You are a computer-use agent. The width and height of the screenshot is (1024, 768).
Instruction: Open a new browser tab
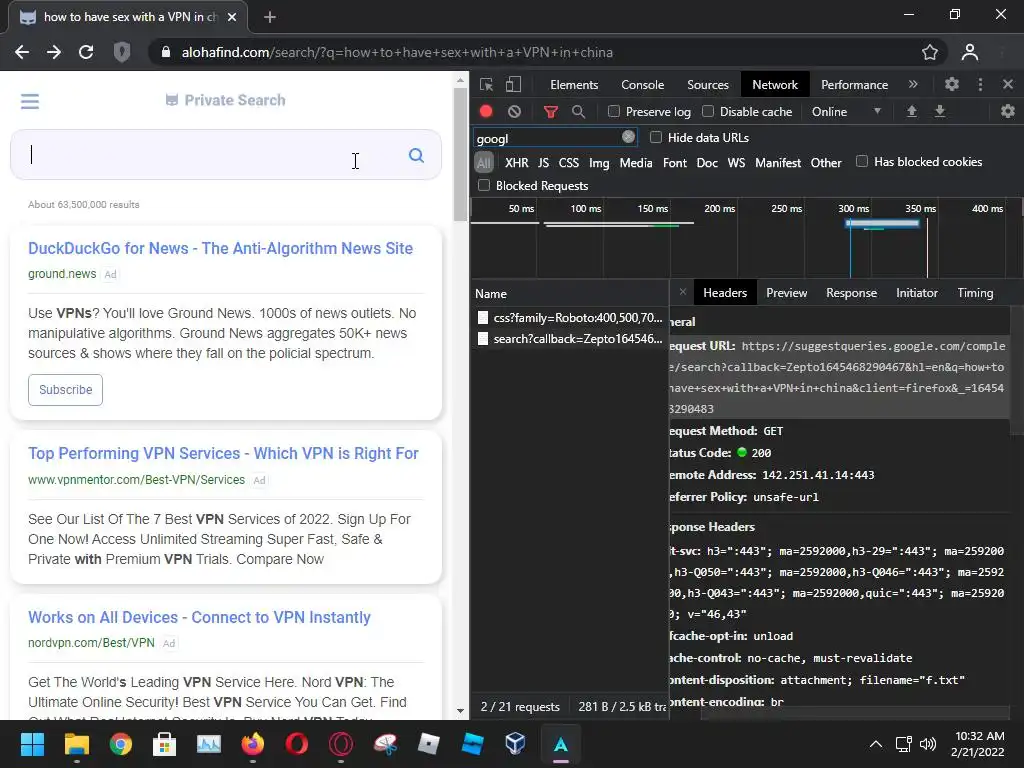pos(270,17)
